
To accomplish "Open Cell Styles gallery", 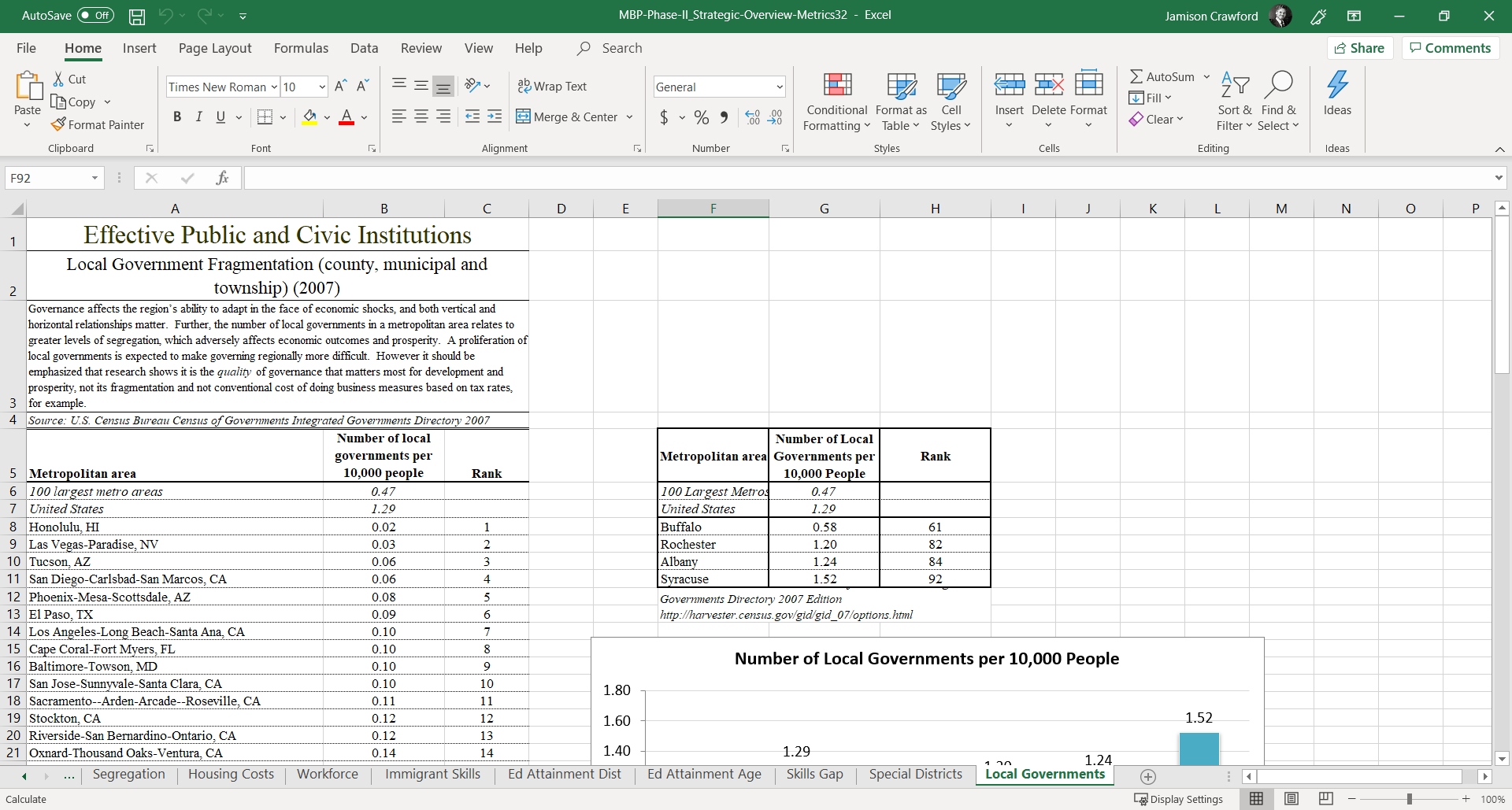I will [951, 102].
